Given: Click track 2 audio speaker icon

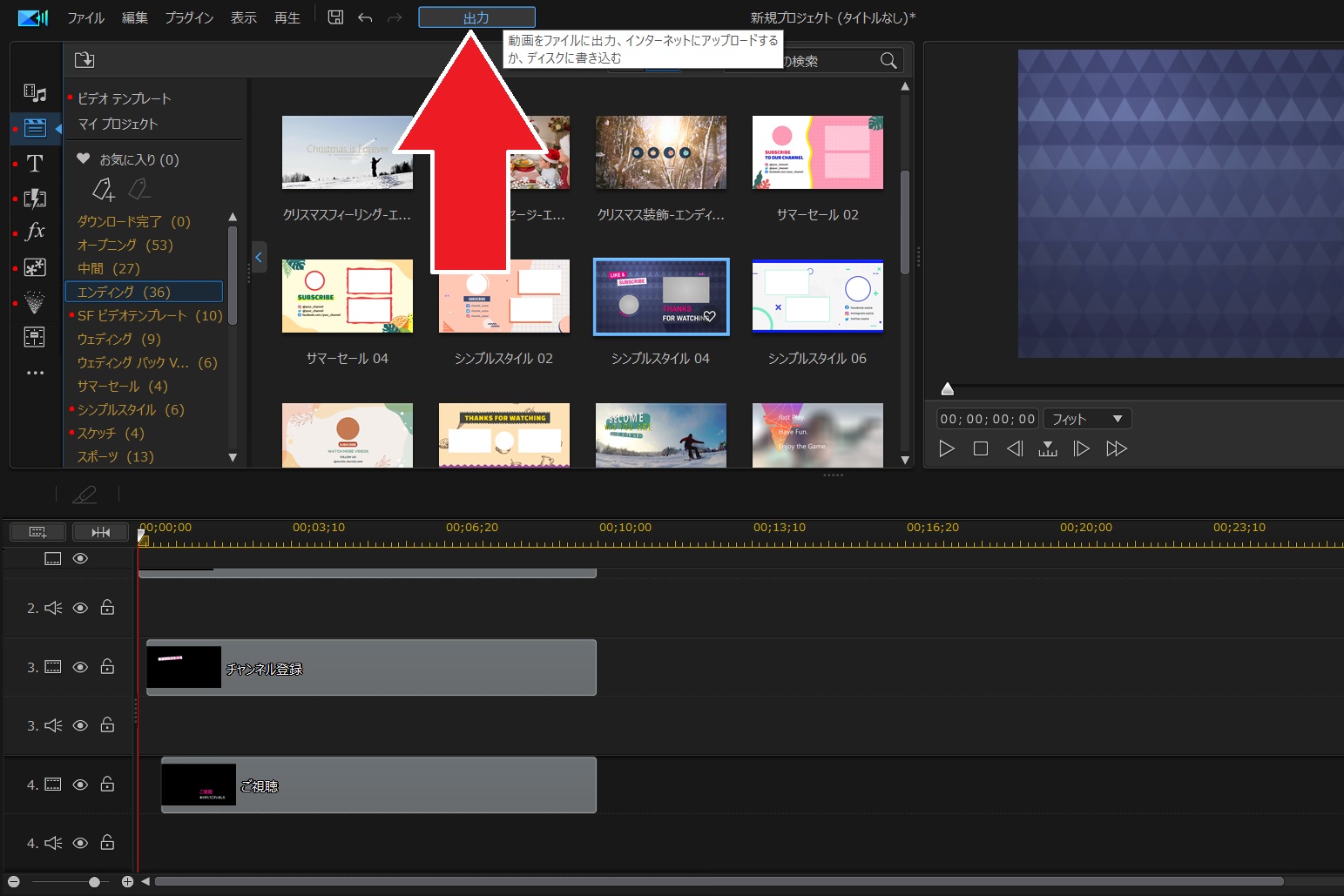Looking at the screenshot, I should (x=53, y=608).
